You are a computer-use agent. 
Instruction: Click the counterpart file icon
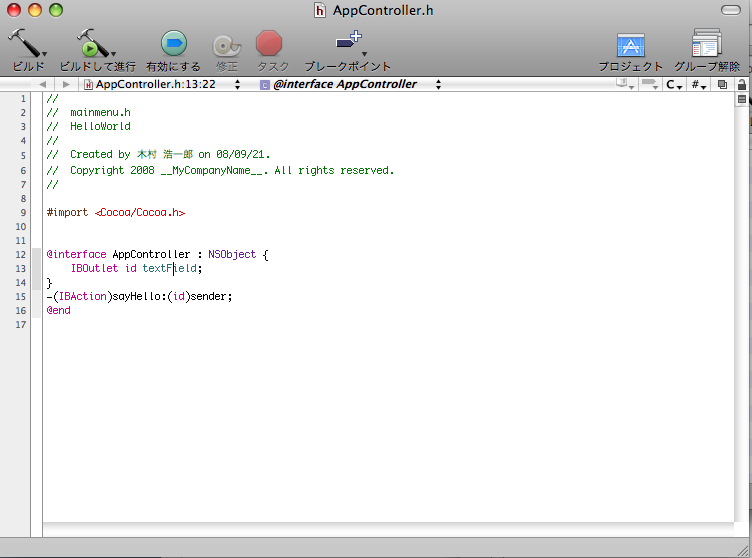pyautogui.click(x=722, y=84)
